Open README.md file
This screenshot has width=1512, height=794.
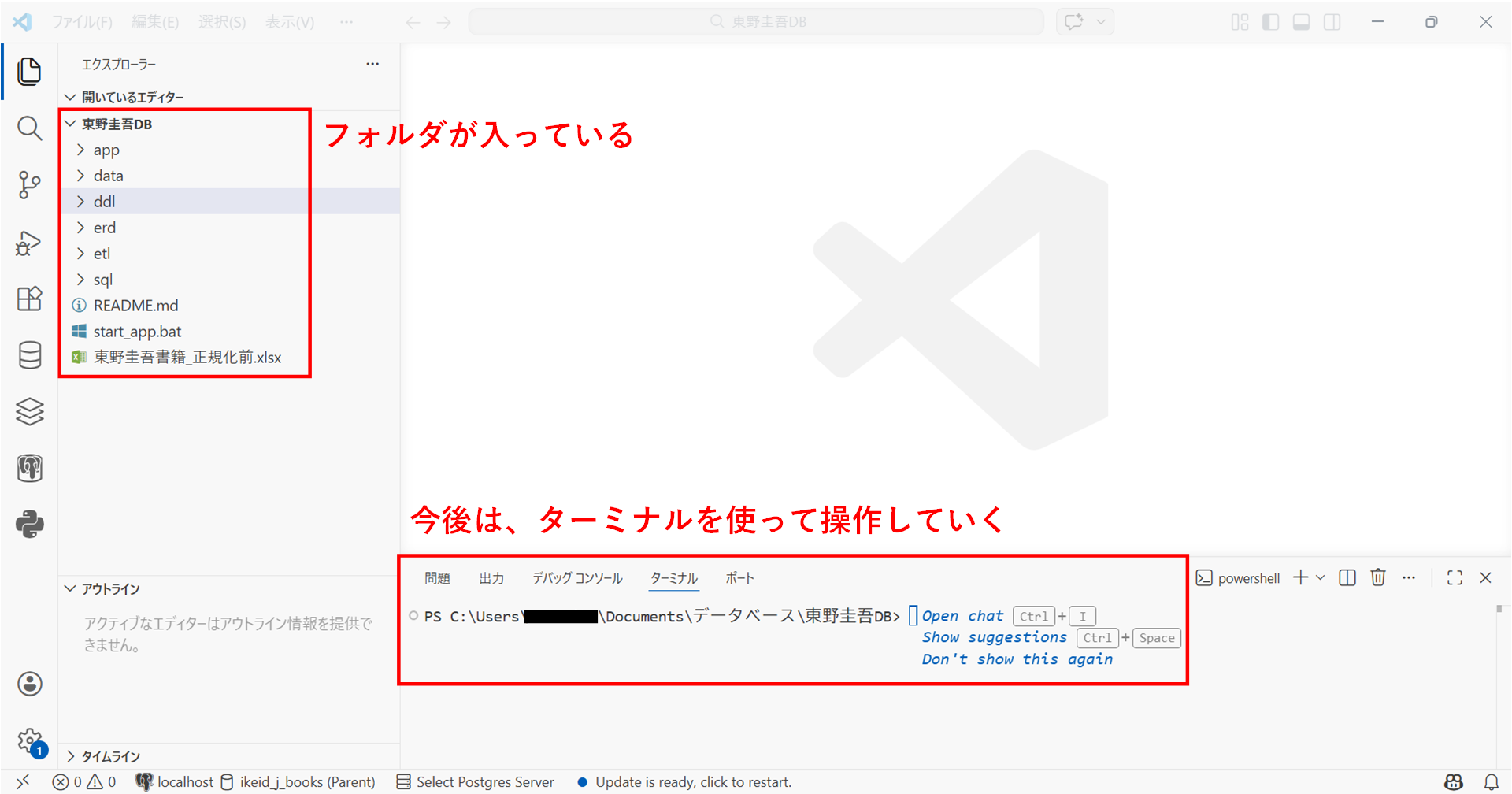(135, 306)
